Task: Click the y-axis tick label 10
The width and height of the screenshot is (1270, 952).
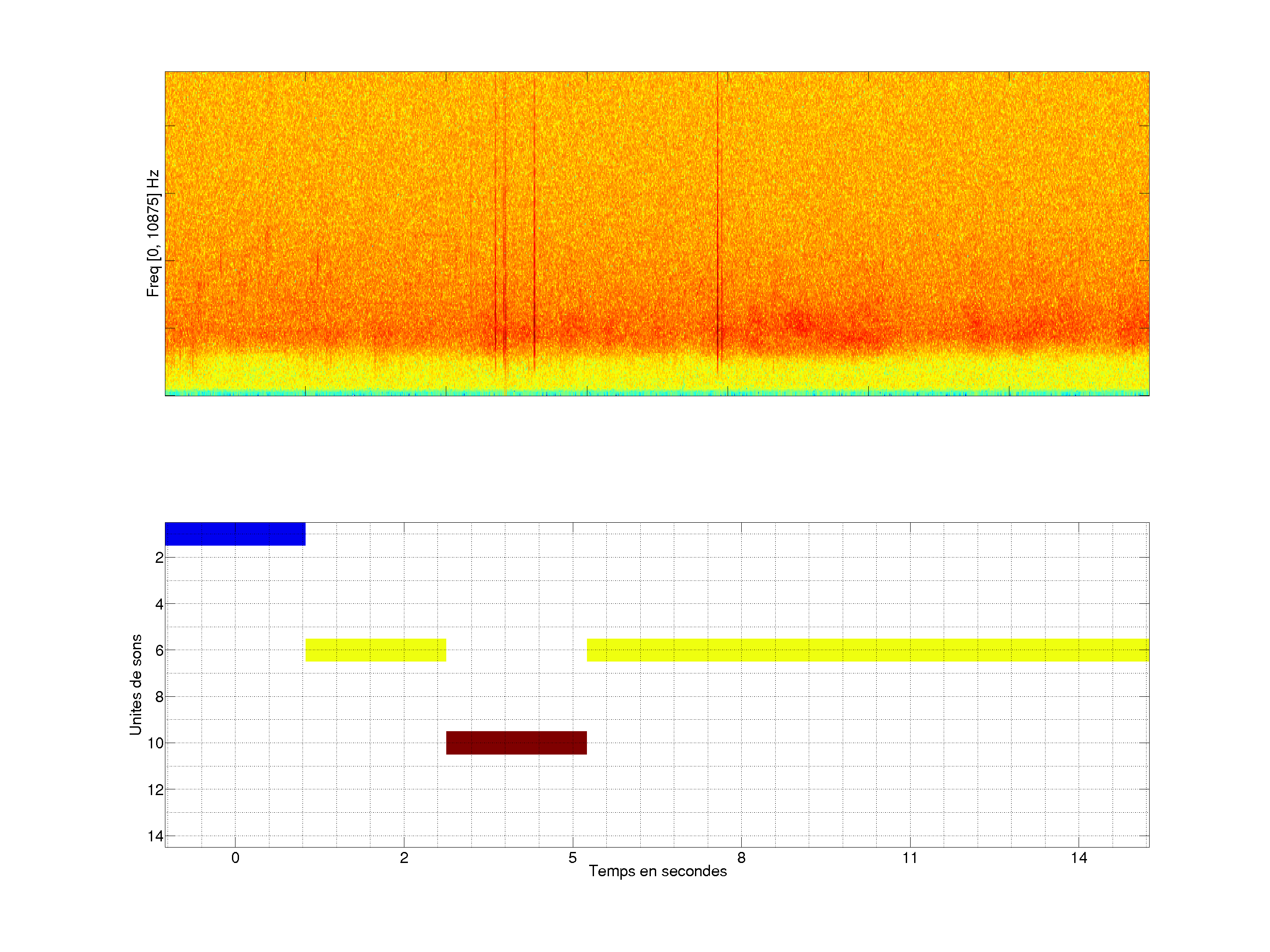Action: tap(156, 744)
